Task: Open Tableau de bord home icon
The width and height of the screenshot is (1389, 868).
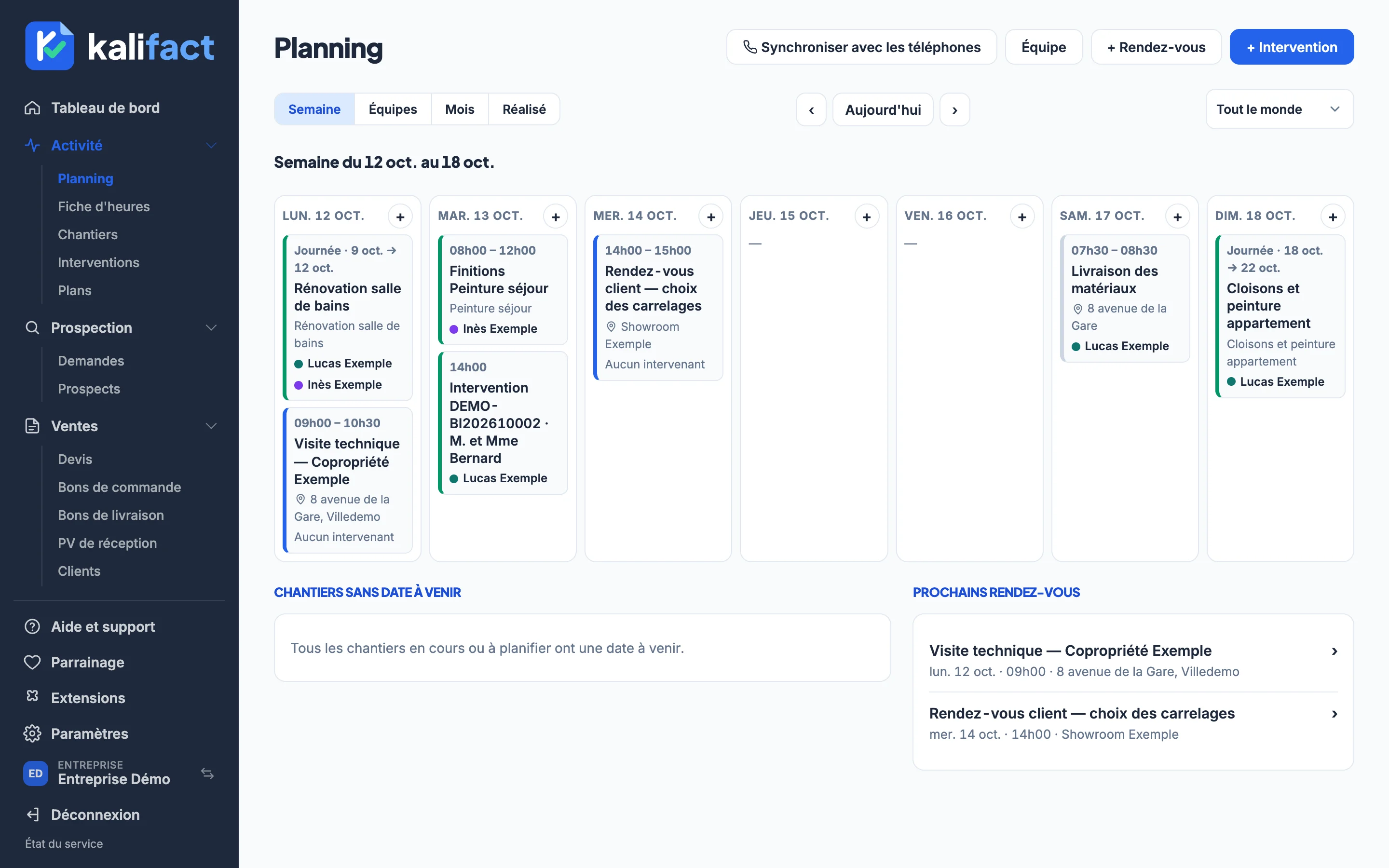Action: point(32,108)
